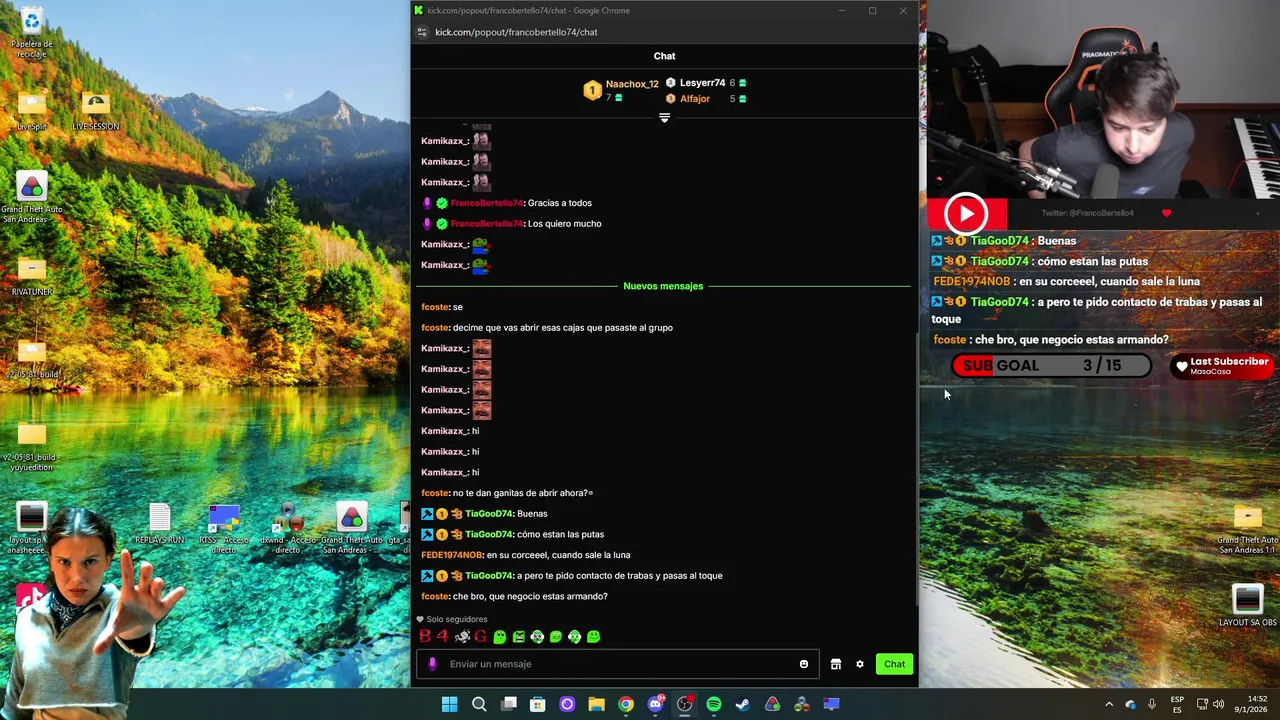
Task: Open Steam from the taskbar
Action: pos(743,704)
